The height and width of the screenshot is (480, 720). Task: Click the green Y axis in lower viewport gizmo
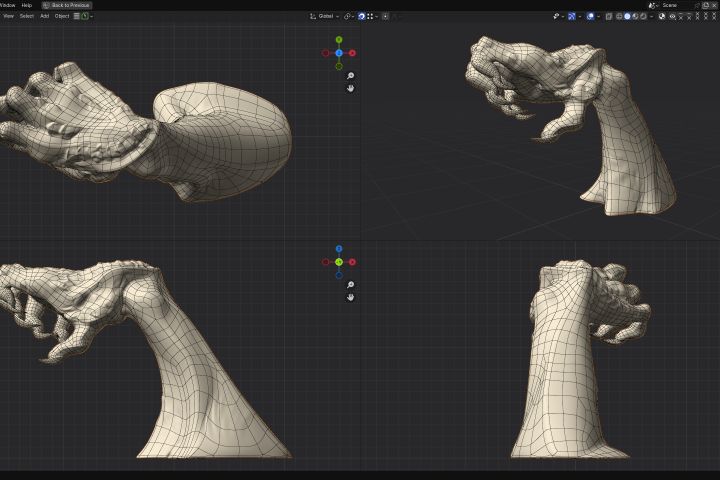(x=339, y=262)
